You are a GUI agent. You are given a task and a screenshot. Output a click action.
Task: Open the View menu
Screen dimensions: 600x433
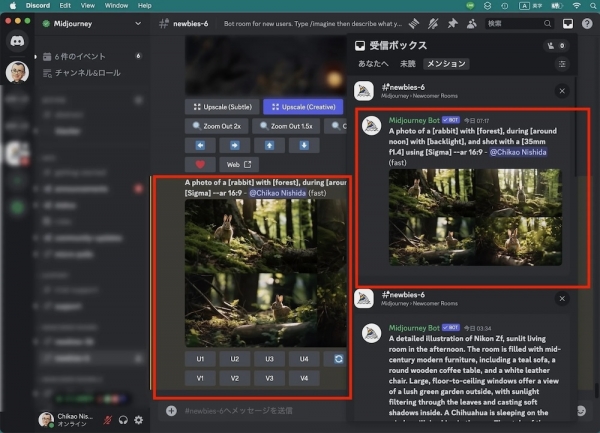tap(88, 5)
